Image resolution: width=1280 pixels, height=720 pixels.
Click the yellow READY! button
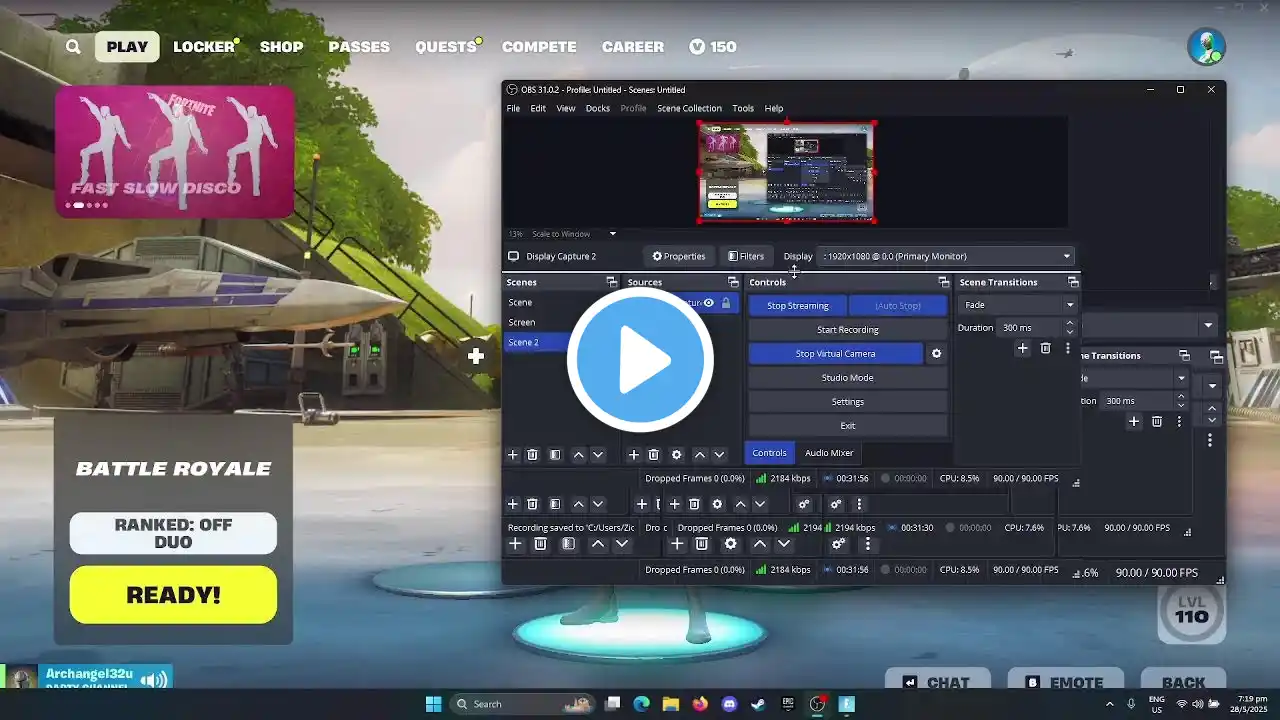pos(173,595)
